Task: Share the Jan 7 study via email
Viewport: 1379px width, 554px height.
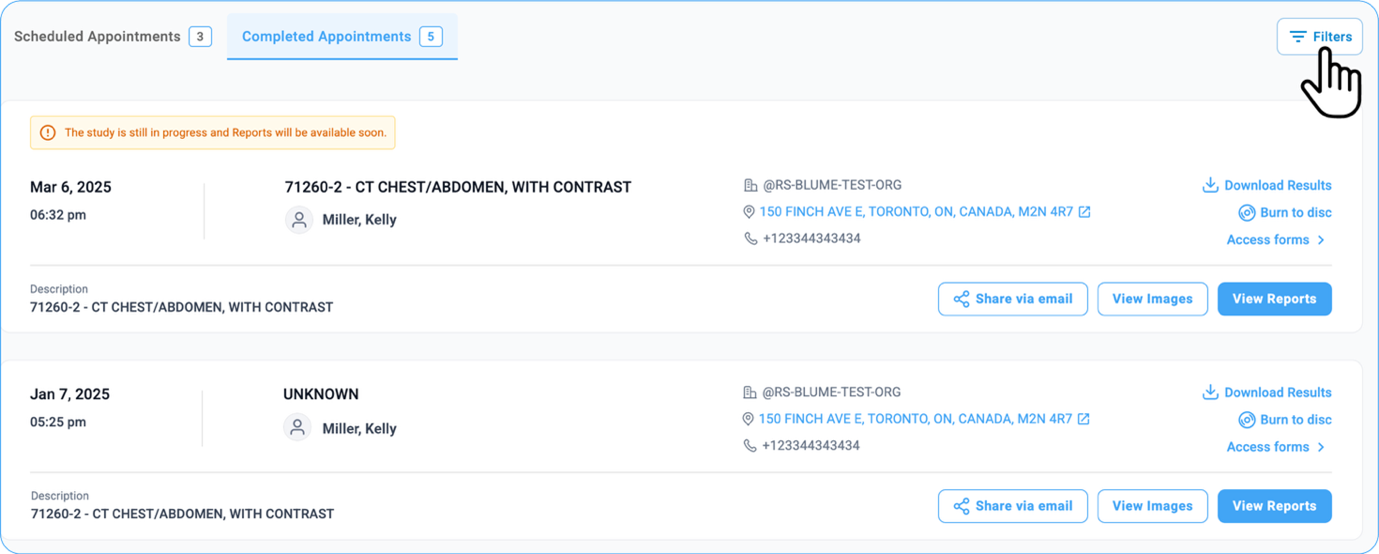Action: click(x=1012, y=506)
